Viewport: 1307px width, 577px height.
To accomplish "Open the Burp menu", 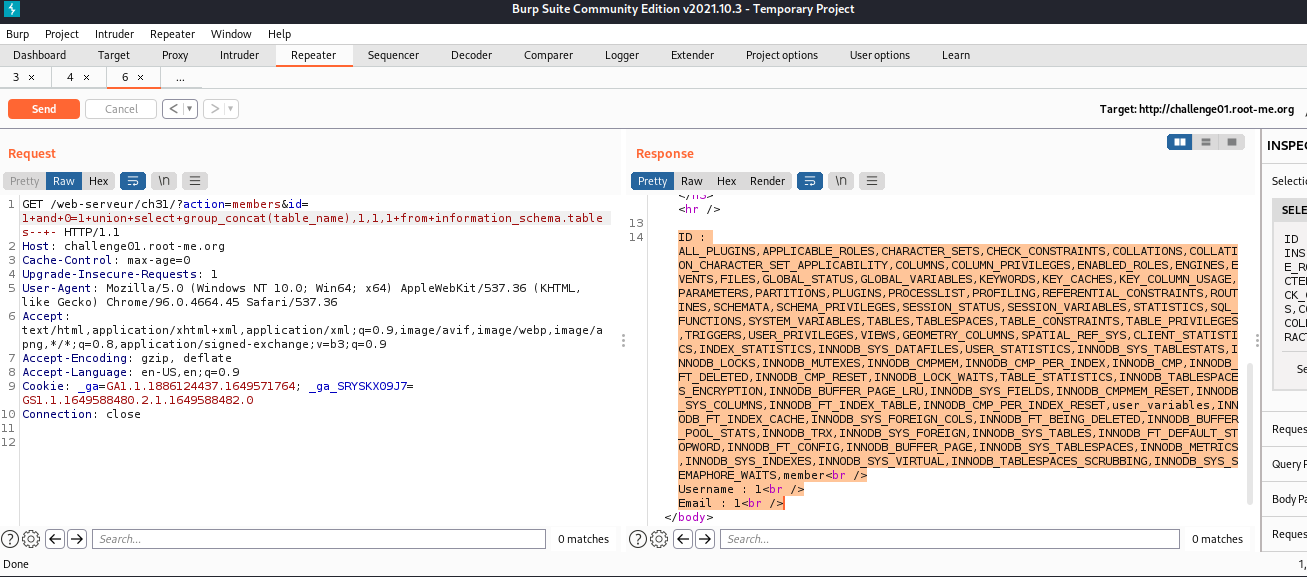I will (18, 34).
